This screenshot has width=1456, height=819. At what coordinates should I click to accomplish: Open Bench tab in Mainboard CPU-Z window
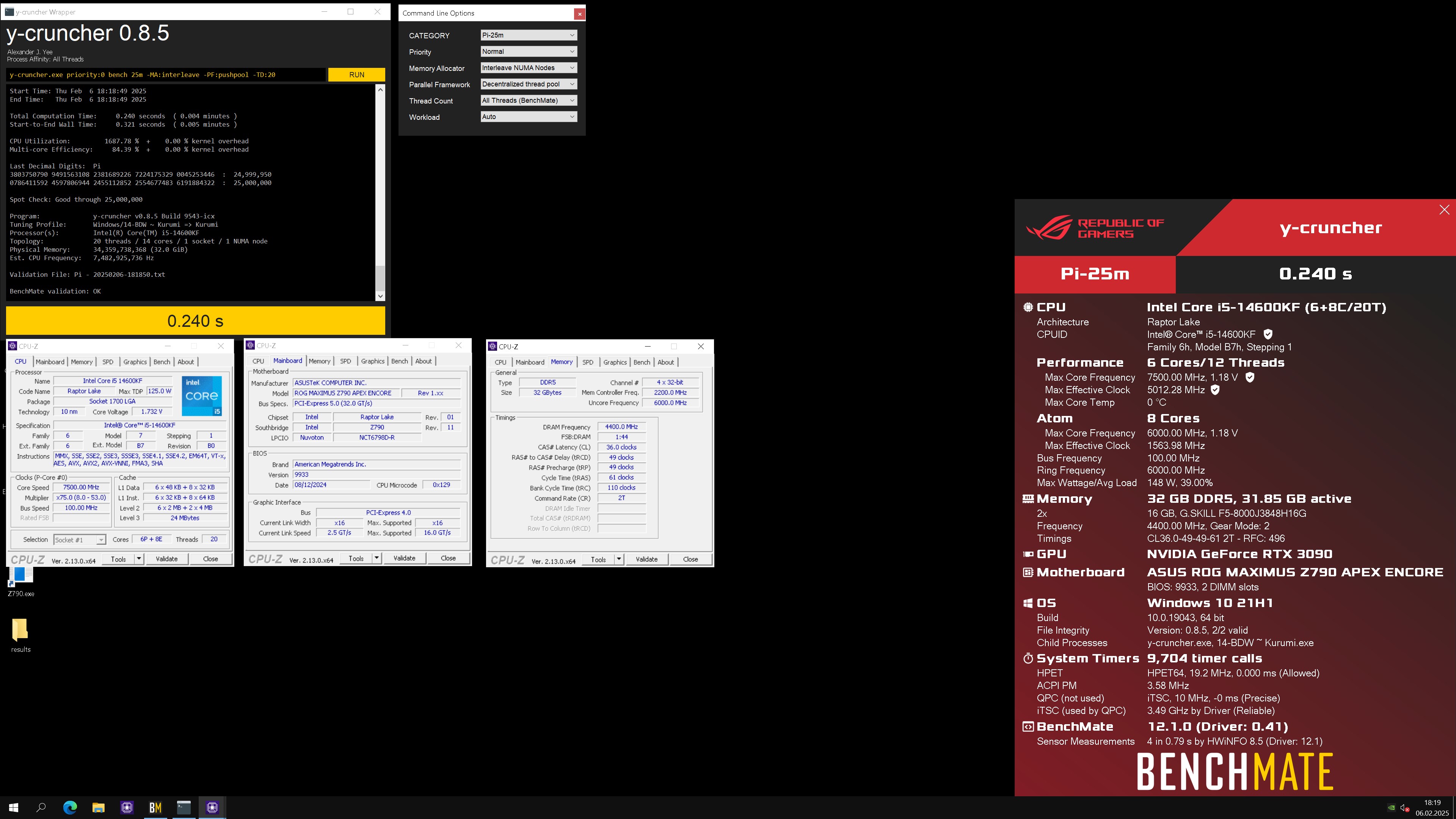coord(400,361)
